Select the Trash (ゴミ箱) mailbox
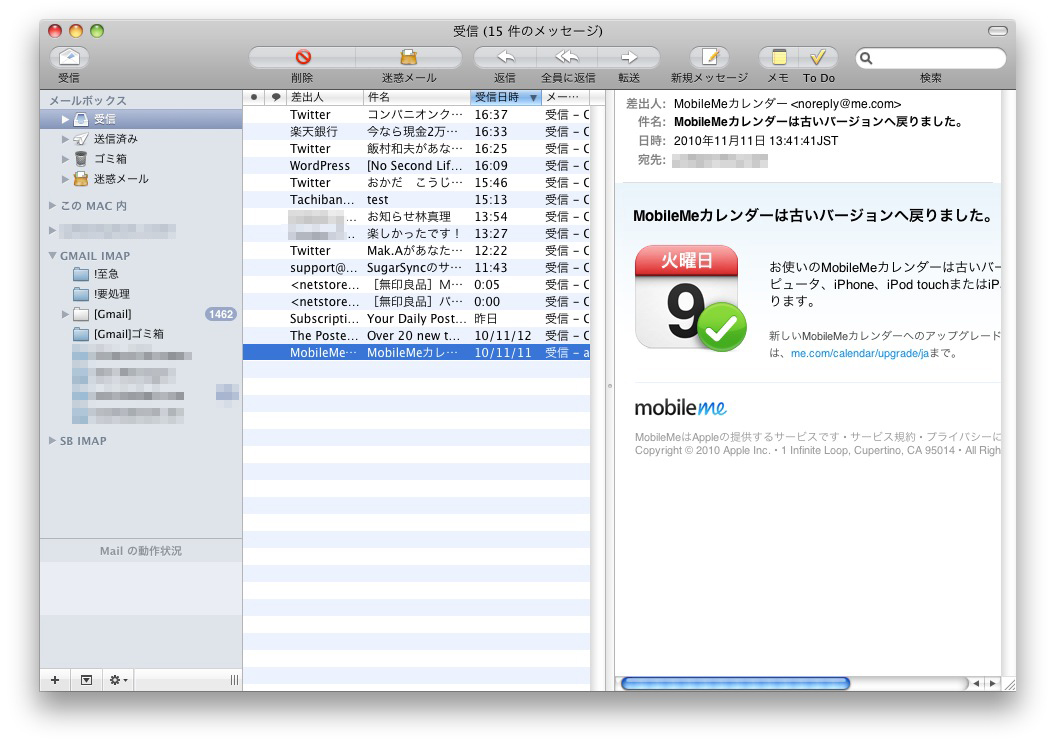Viewport: 1056px width, 751px height. click(110, 159)
